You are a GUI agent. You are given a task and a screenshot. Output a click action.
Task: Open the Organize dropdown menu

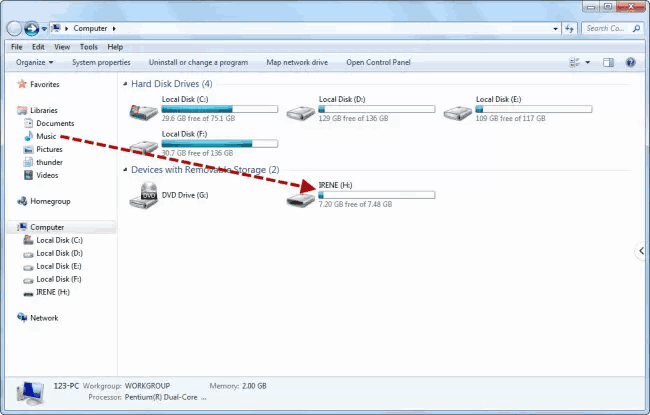point(35,62)
